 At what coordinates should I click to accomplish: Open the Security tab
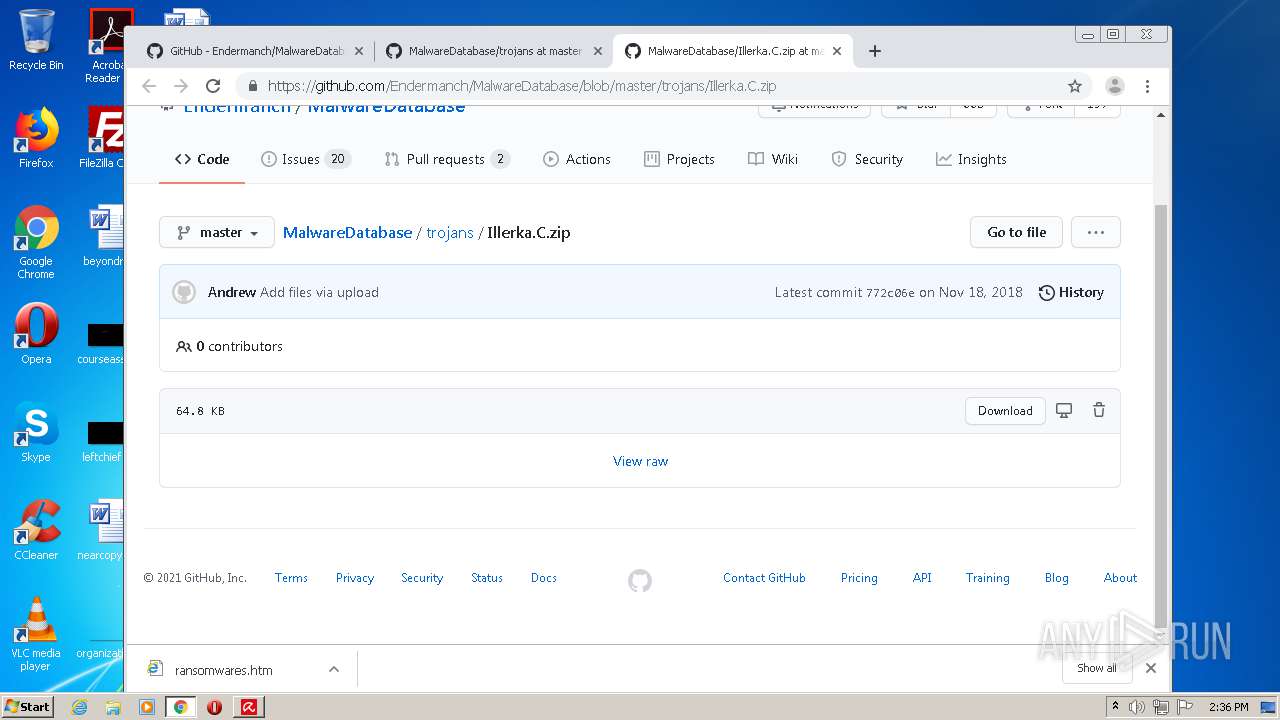tap(867, 159)
